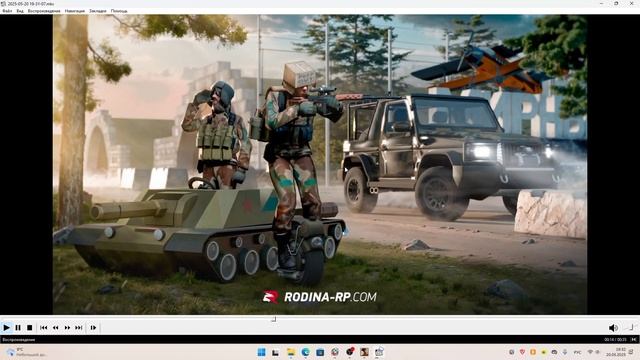Mute audio via the speaker icon
This screenshot has height=360, width=640.
click(x=613, y=328)
